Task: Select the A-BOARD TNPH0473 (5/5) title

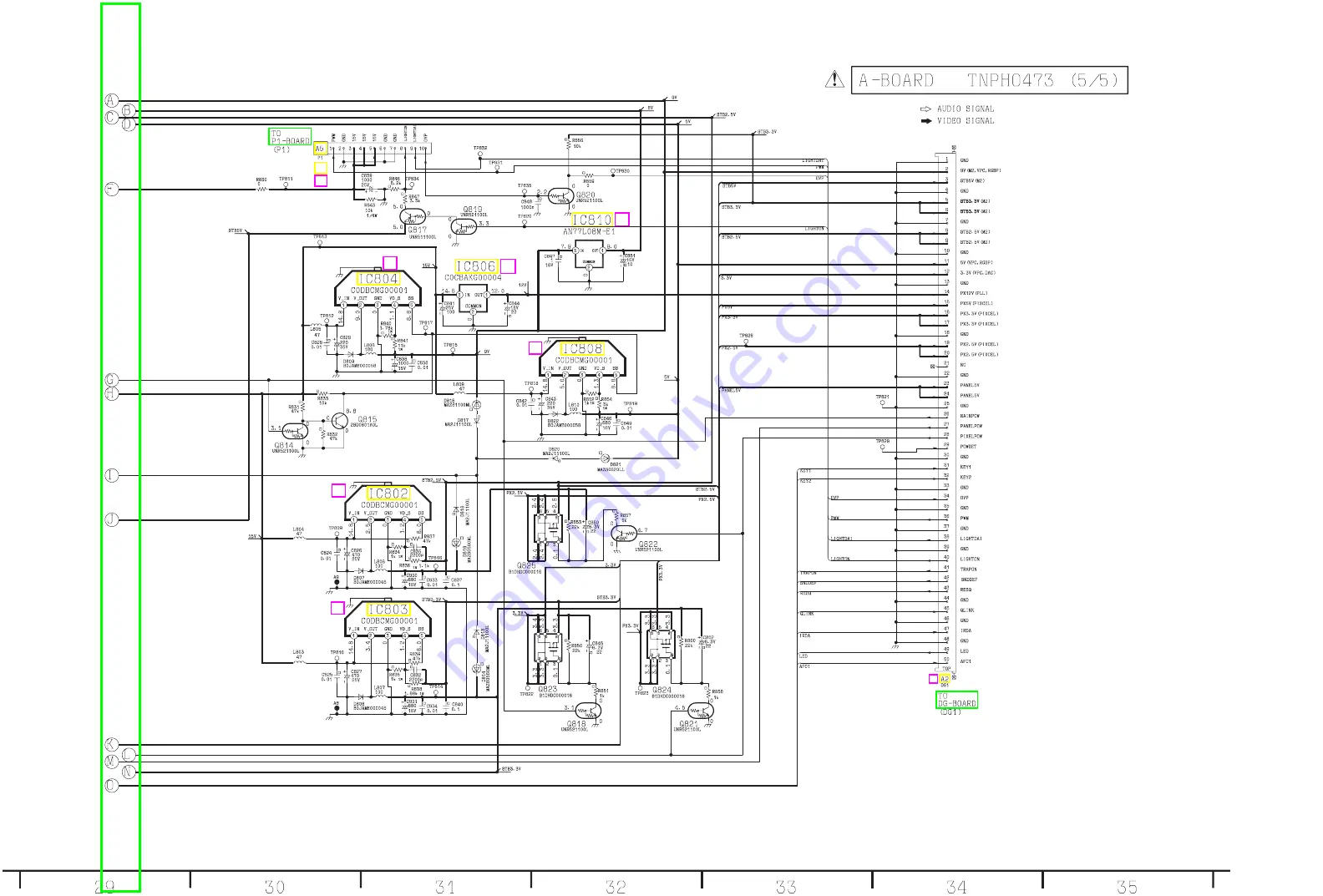Action: [989, 80]
